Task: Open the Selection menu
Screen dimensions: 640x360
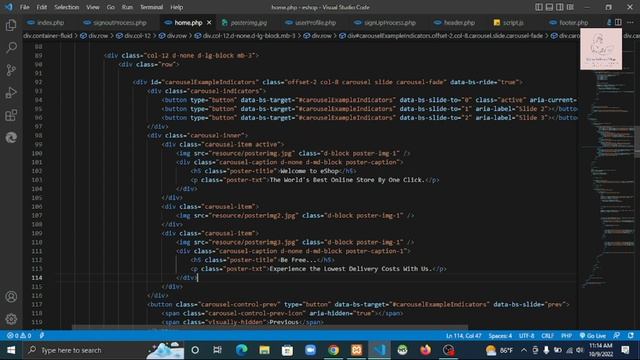Action: coord(66,7)
